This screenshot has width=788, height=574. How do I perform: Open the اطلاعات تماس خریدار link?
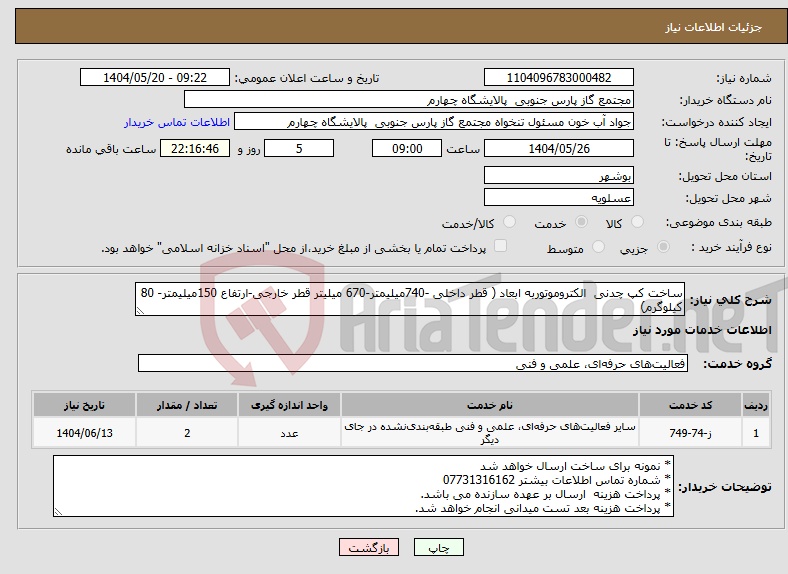pyautogui.click(x=177, y=122)
